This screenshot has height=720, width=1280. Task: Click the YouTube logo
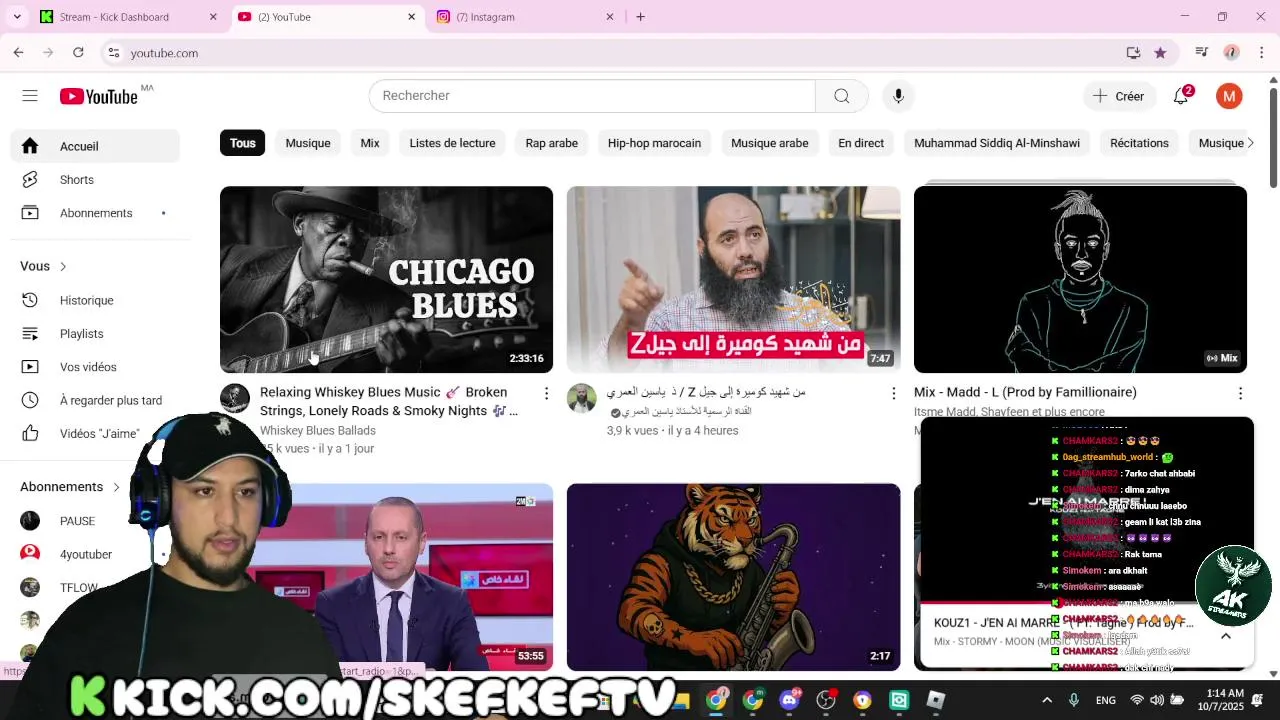click(98, 96)
